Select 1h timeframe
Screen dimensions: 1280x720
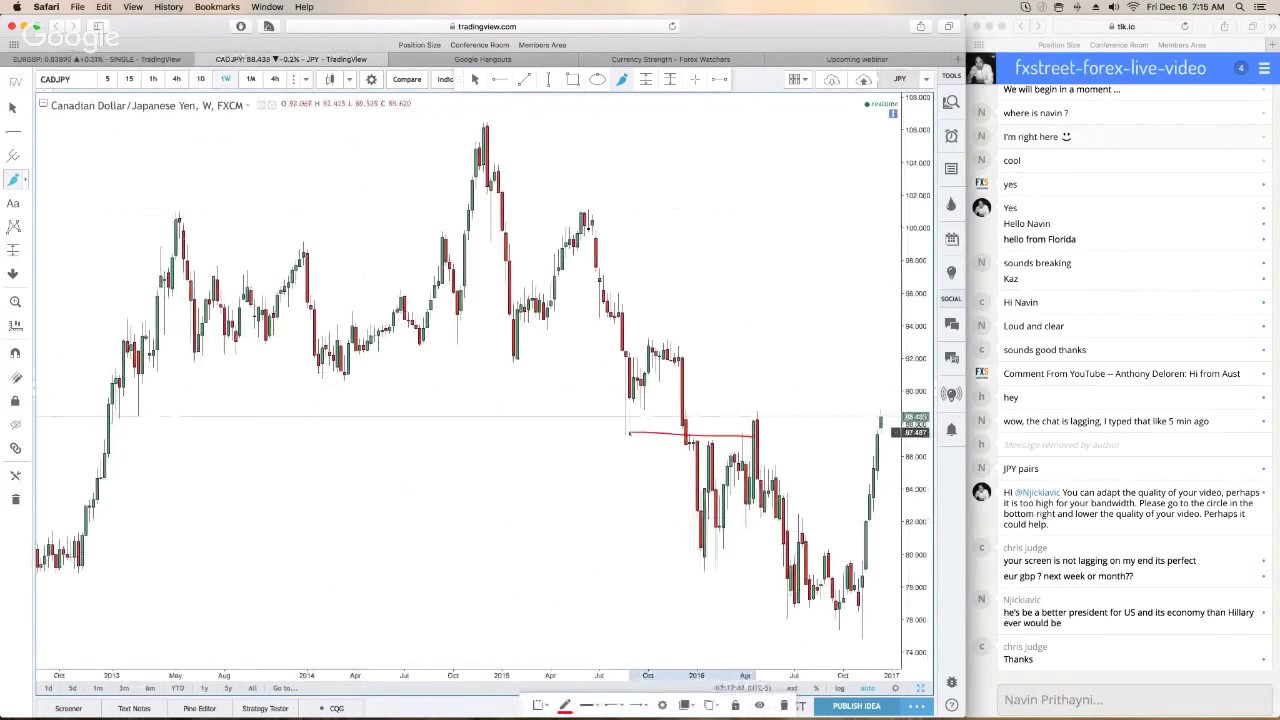(153, 79)
